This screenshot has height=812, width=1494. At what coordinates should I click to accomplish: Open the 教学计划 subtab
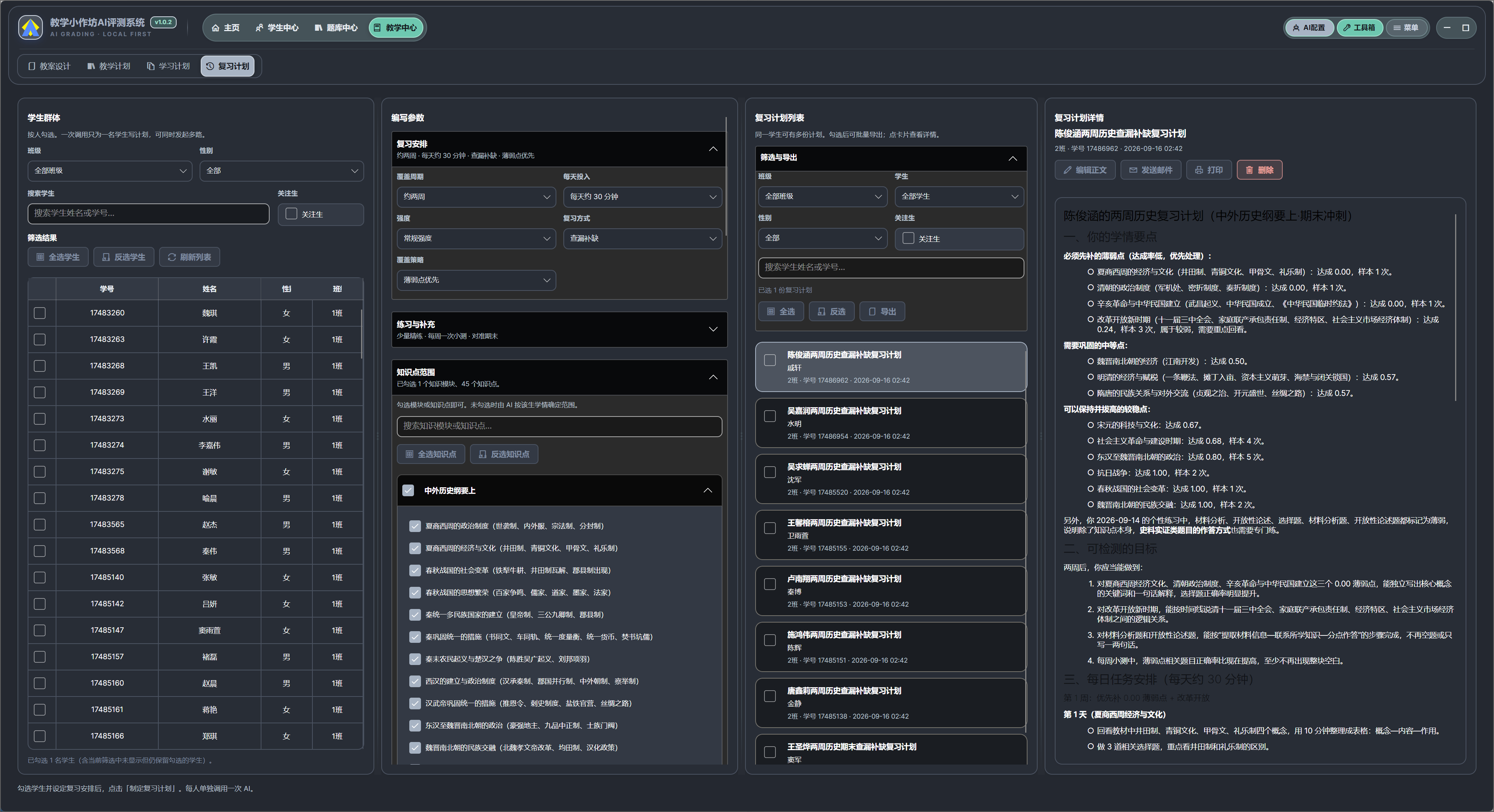pyautogui.click(x=109, y=66)
